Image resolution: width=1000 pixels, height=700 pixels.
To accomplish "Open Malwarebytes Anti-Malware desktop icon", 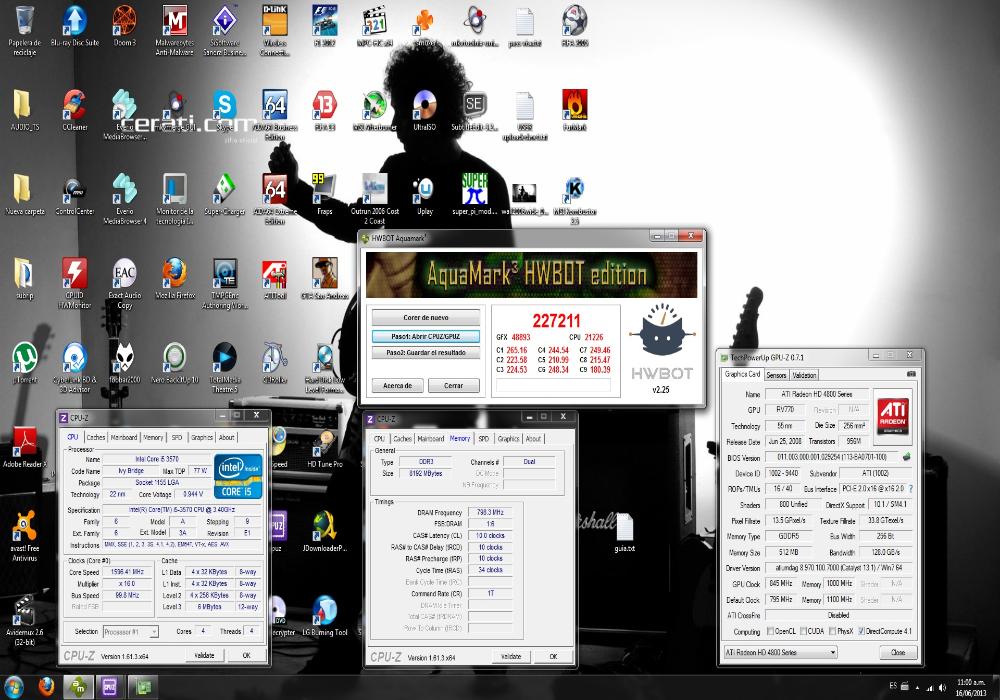I will pyautogui.click(x=174, y=30).
